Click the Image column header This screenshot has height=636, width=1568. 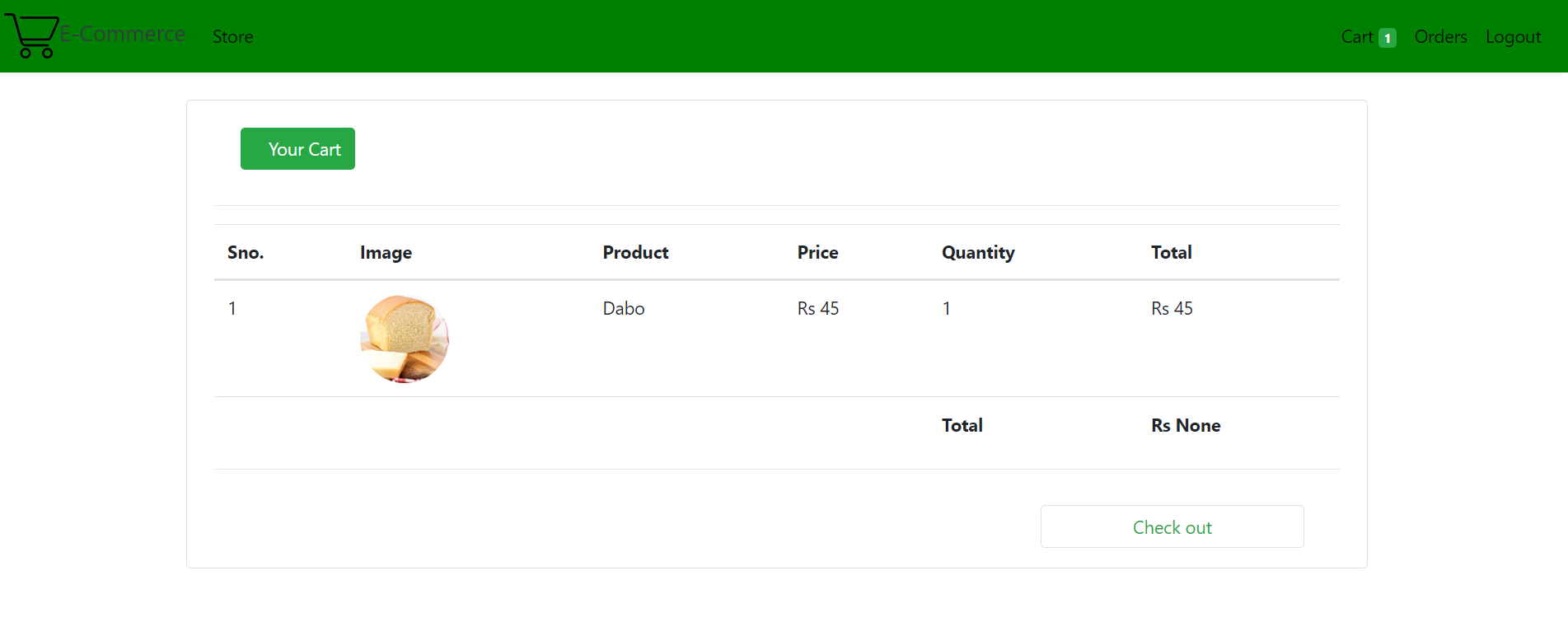pos(385,252)
